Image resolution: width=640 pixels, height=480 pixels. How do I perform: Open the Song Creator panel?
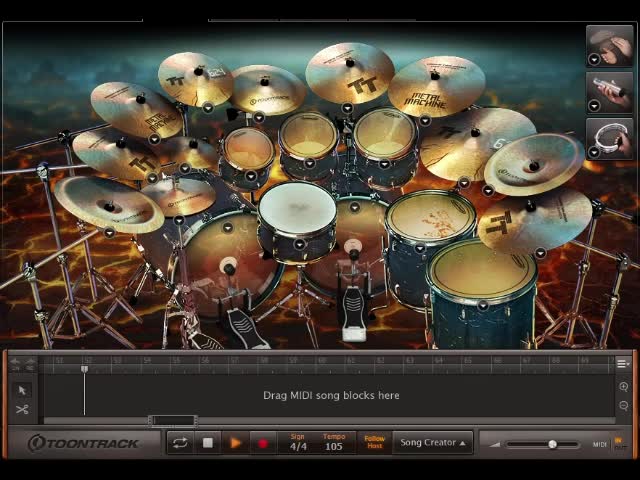tap(433, 443)
